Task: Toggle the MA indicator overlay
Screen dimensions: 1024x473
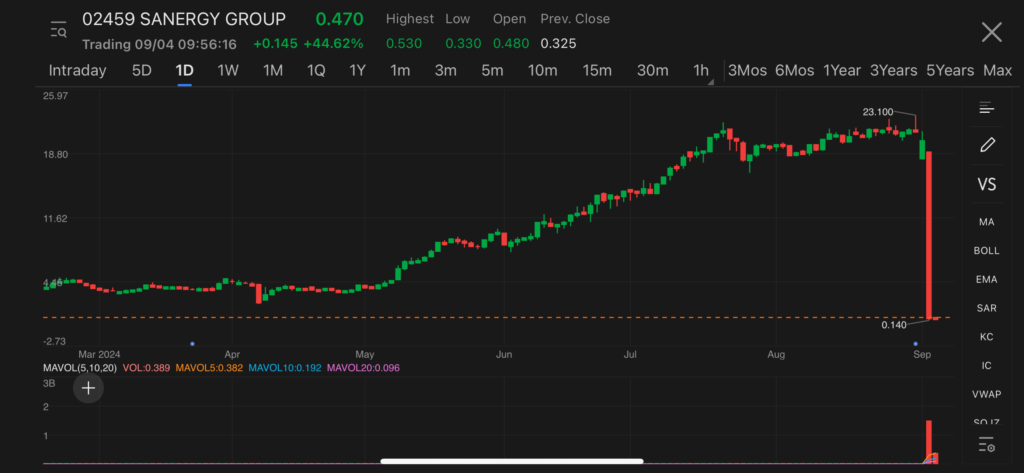Action: tap(987, 221)
